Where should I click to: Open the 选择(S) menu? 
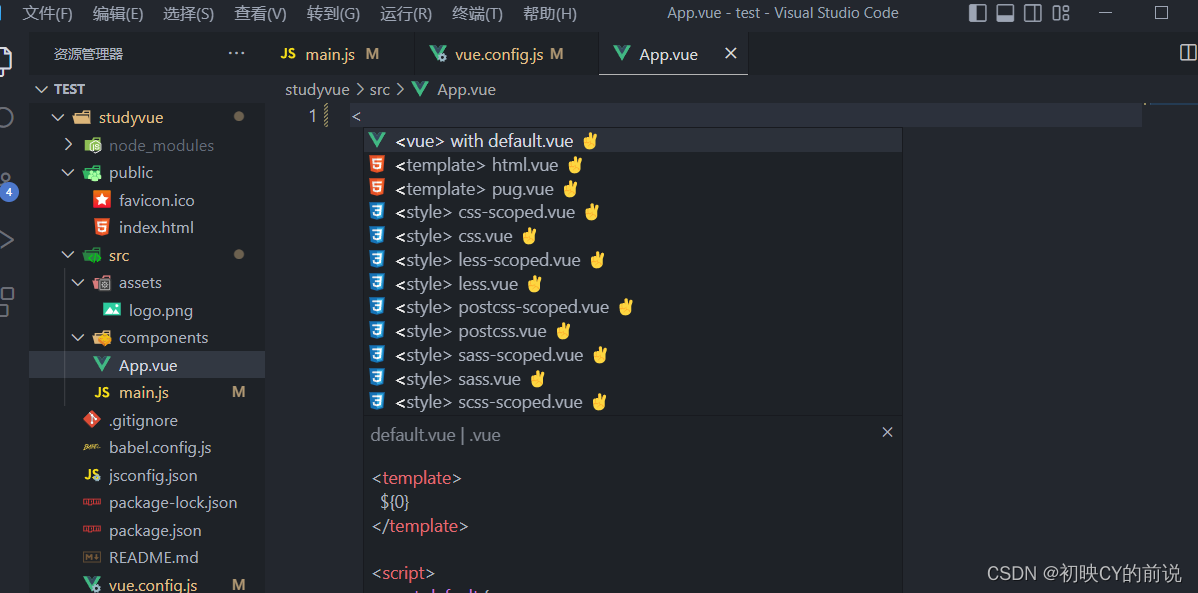(x=188, y=14)
